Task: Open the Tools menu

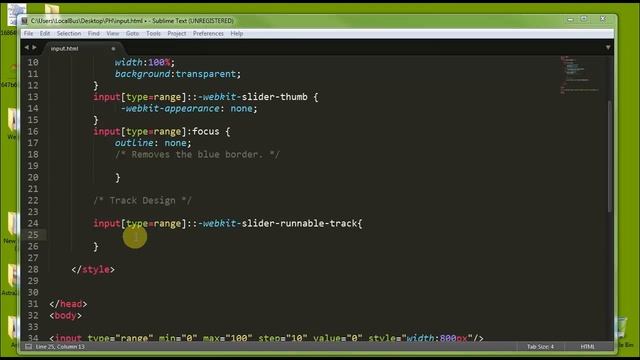Action: click(153, 33)
